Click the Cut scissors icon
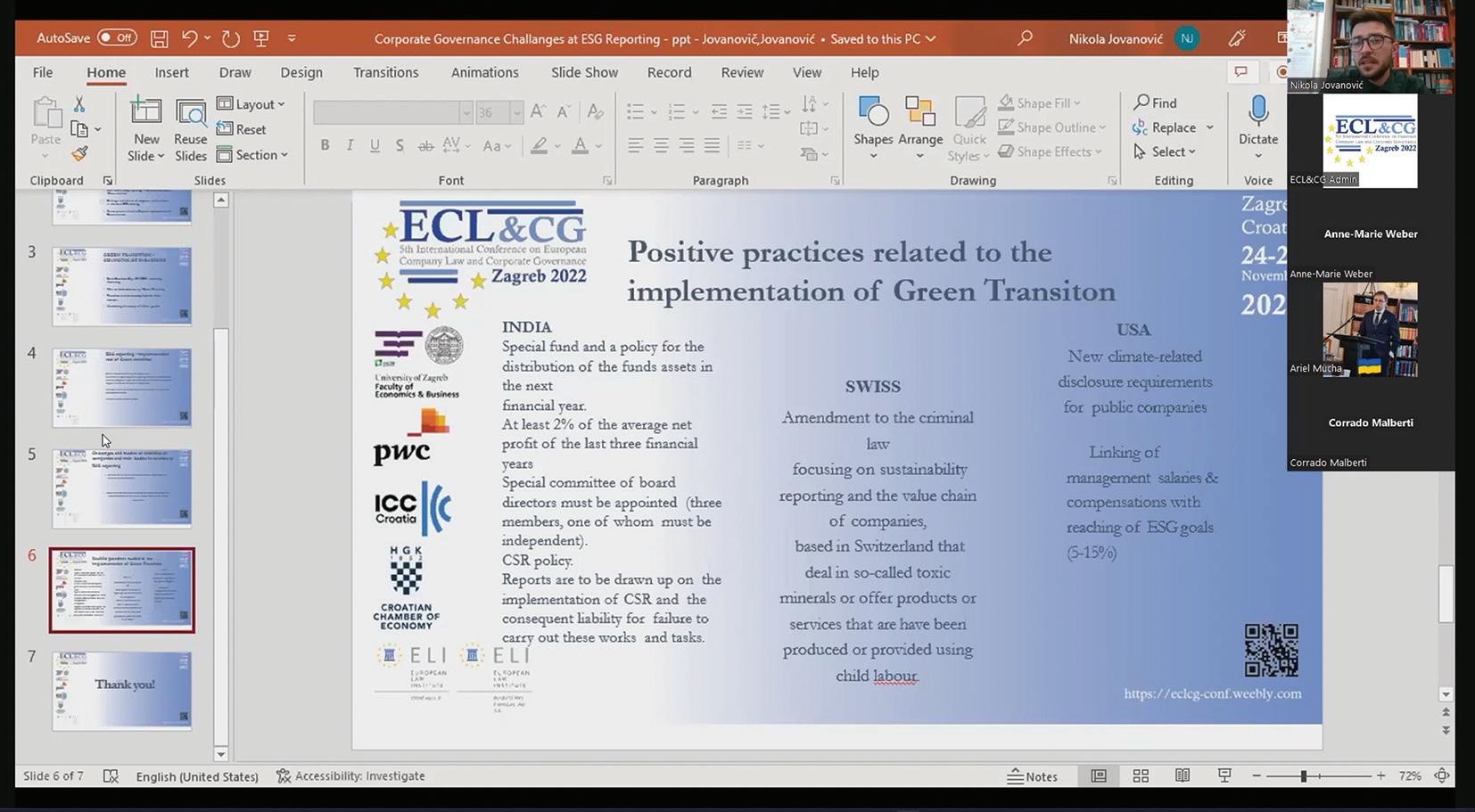This screenshot has width=1475, height=812. coord(79,104)
